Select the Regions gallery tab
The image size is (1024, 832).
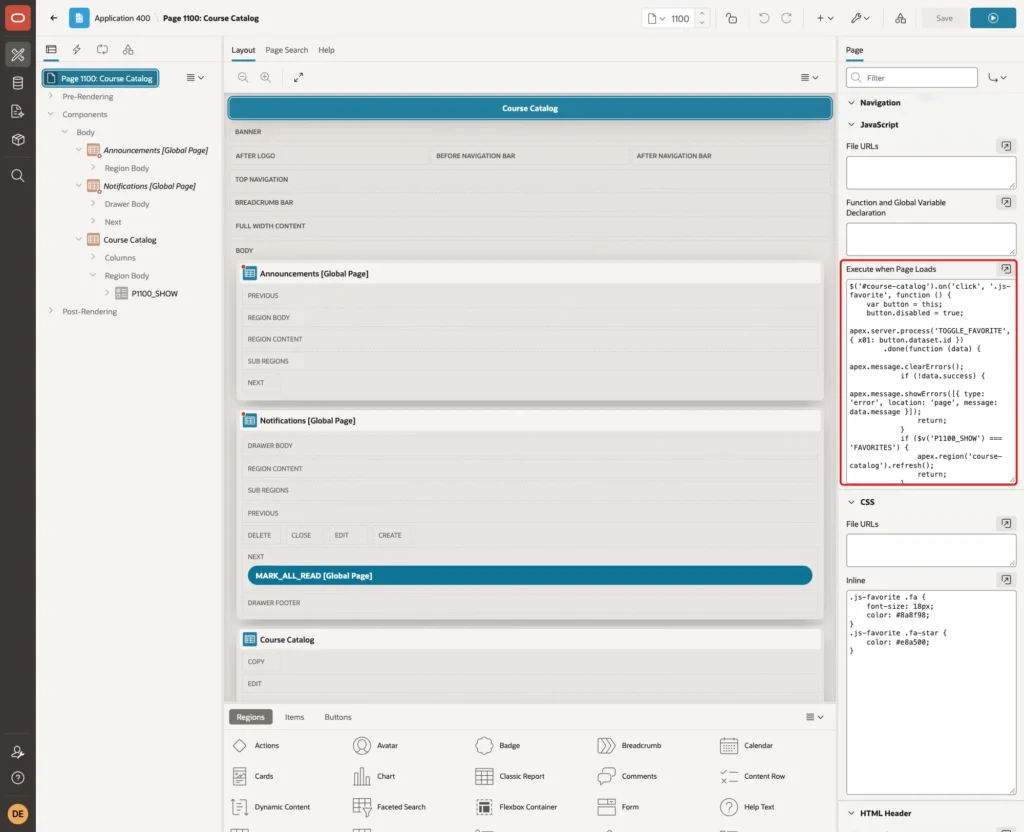[x=250, y=717]
